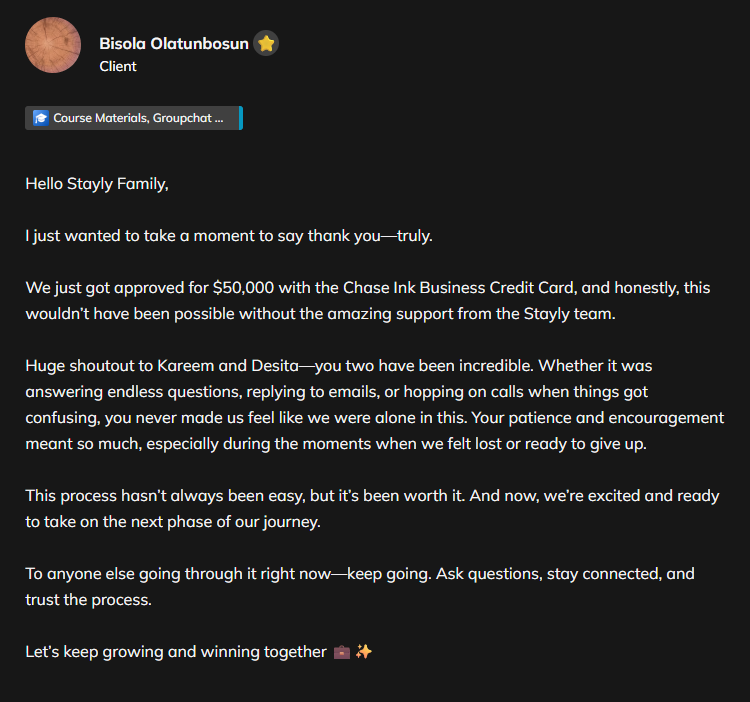The width and height of the screenshot is (750, 702).
Task: Open the author name Bisola Olatunbosun
Action: click(x=174, y=44)
